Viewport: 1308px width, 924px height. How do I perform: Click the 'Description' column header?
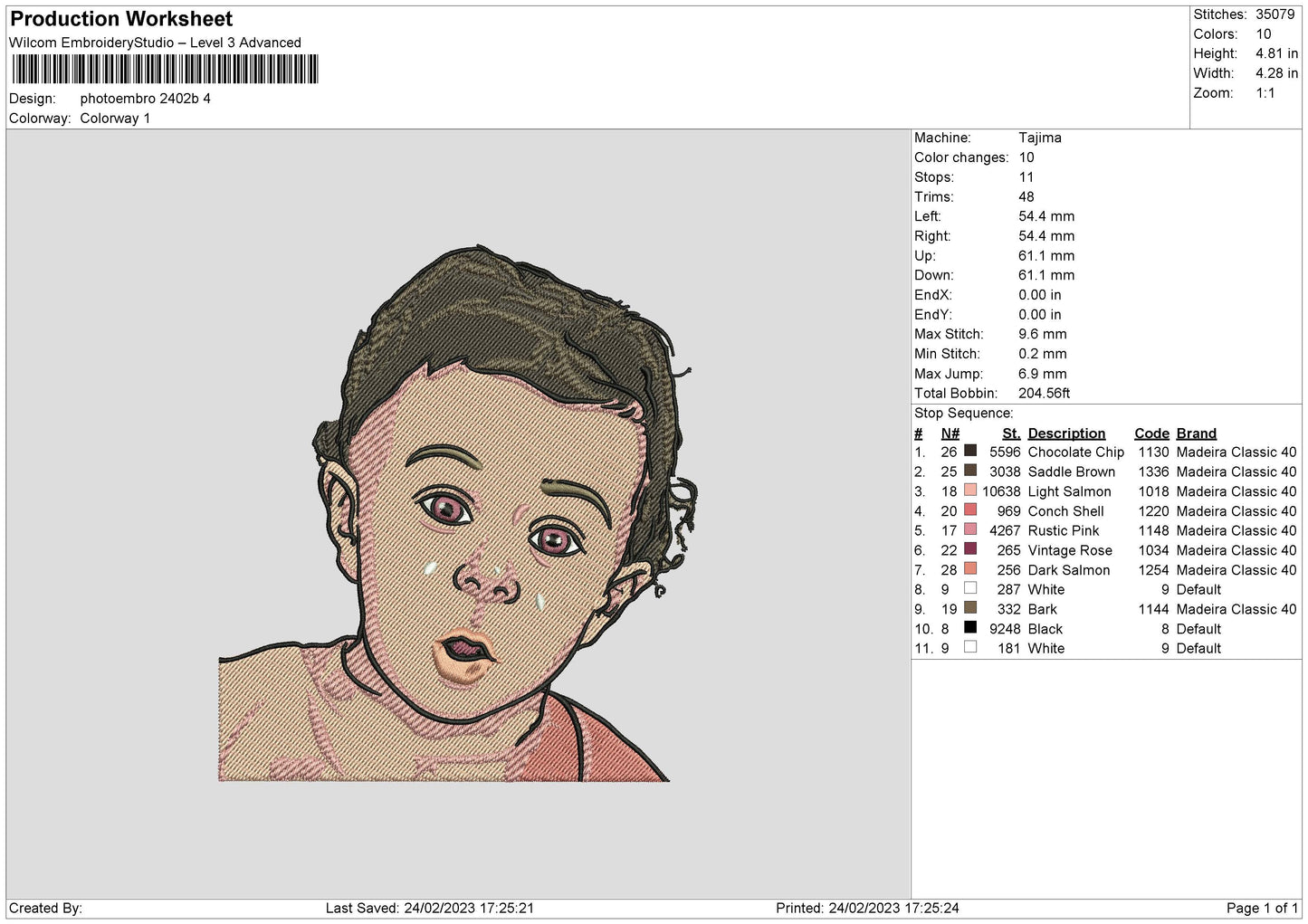pos(1066,433)
